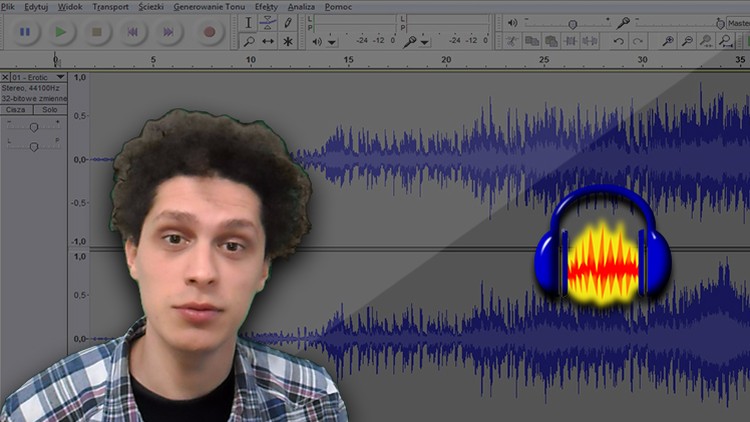Open the Generowanie Tonu menu
This screenshot has height=422, width=750.
click(209, 7)
